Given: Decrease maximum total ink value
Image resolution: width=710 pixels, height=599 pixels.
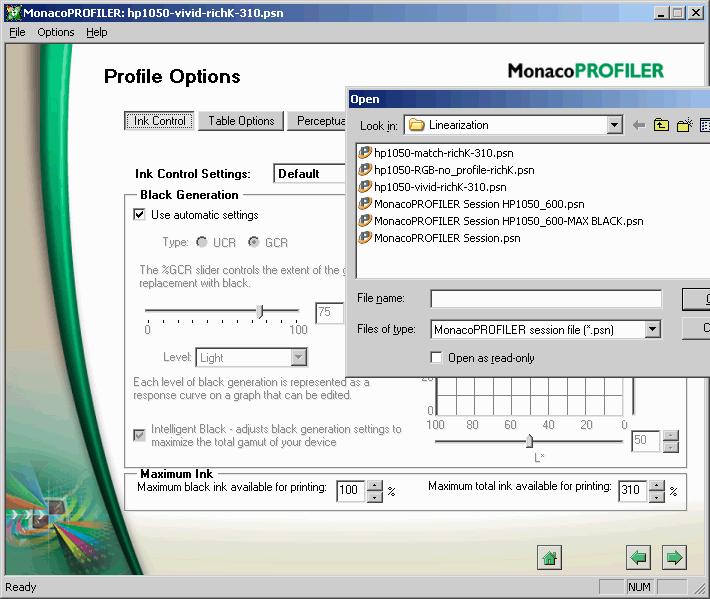Looking at the screenshot, I should (x=657, y=497).
